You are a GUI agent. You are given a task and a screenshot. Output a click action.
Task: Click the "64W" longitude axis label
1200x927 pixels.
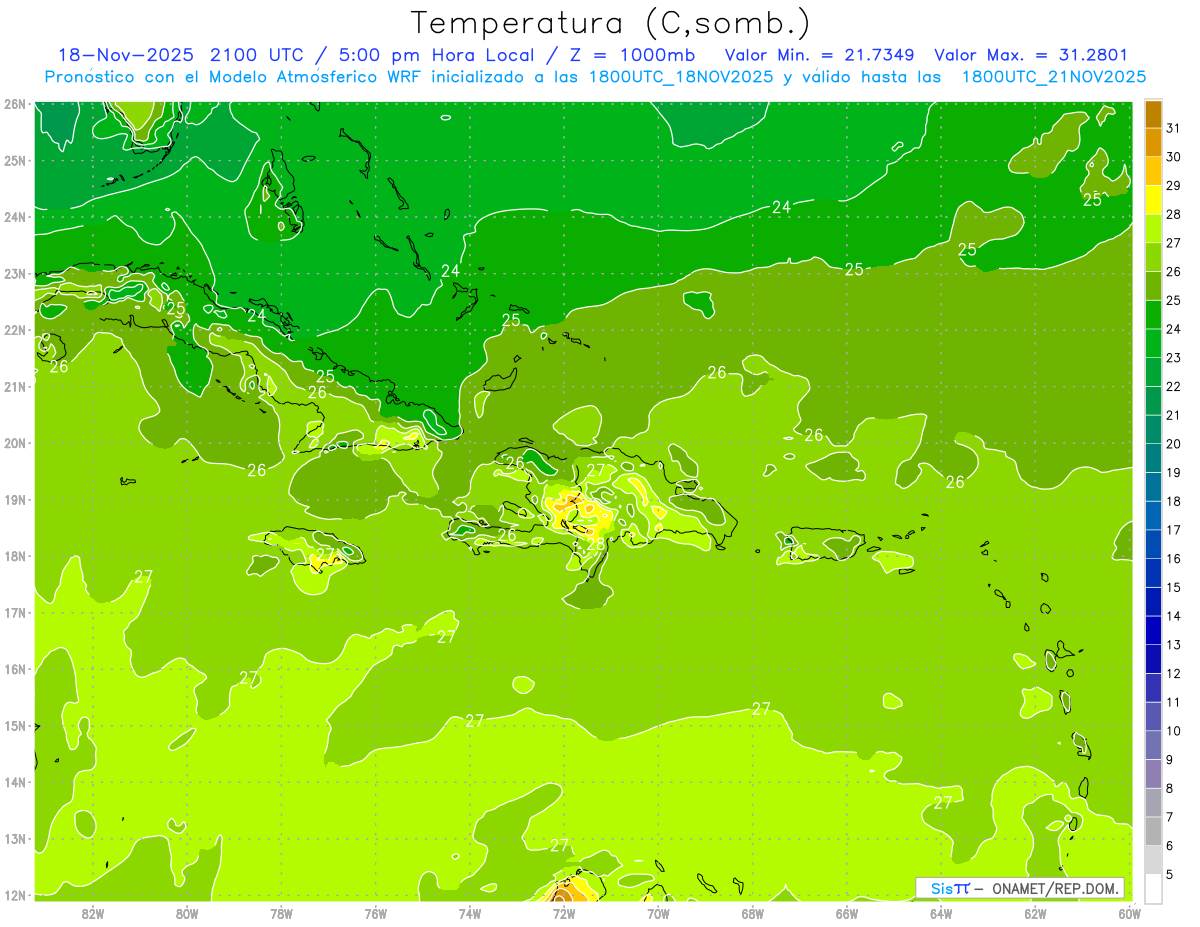tap(940, 912)
